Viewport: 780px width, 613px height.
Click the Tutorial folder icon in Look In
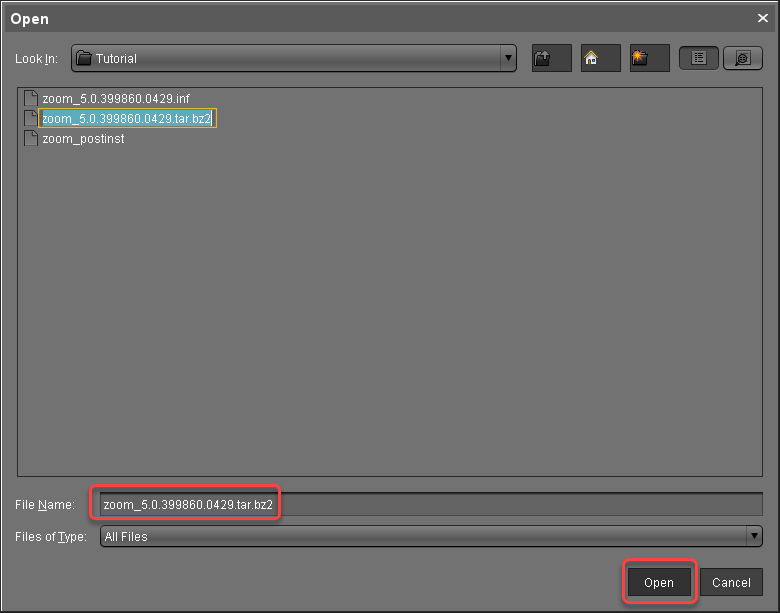[84, 59]
